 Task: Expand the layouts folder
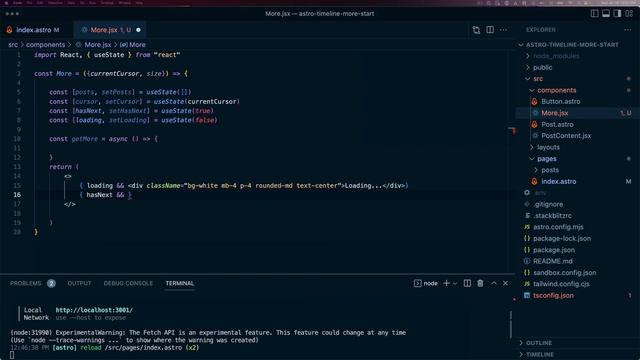click(x=548, y=147)
